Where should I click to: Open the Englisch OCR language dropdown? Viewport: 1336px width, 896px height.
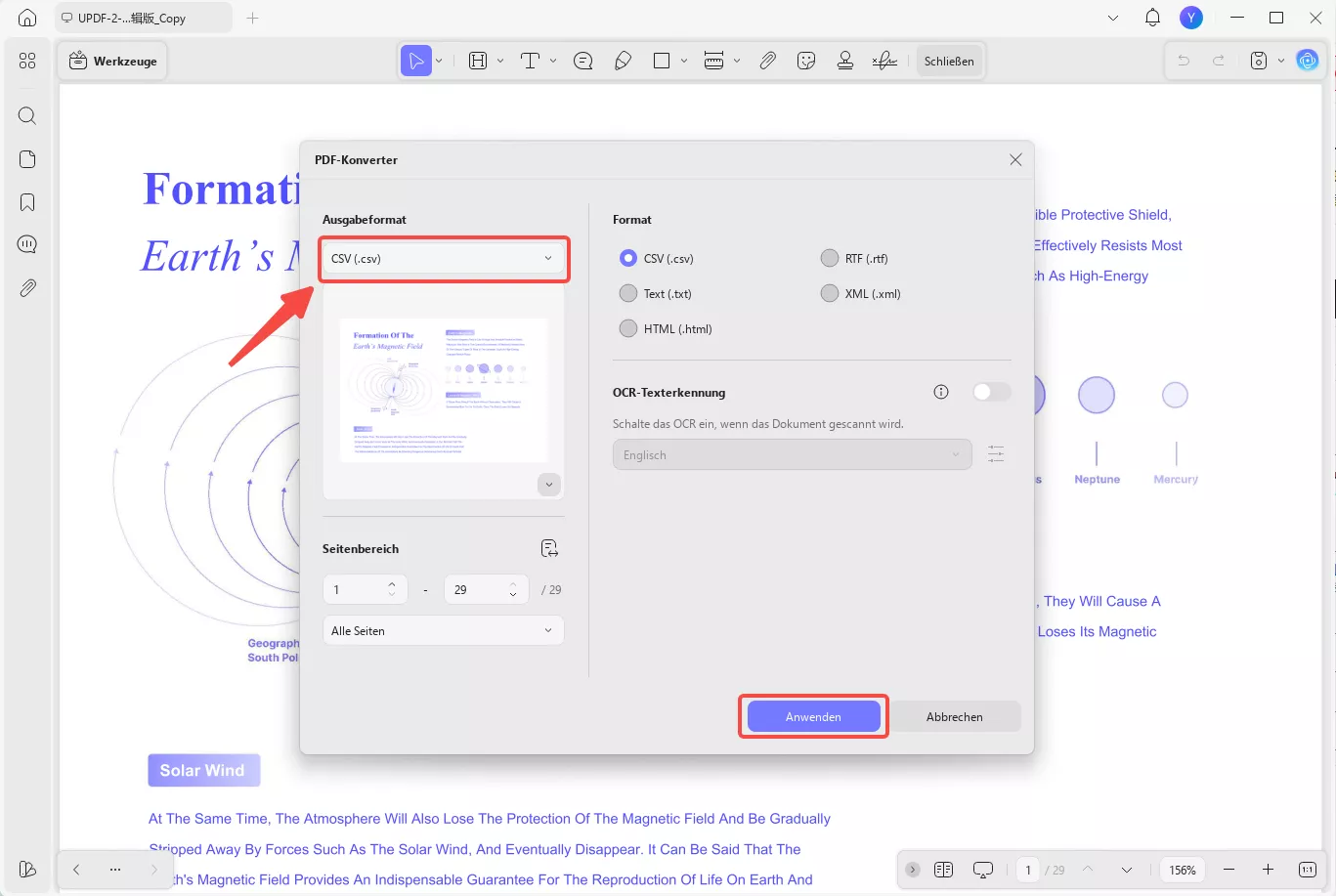(791, 454)
